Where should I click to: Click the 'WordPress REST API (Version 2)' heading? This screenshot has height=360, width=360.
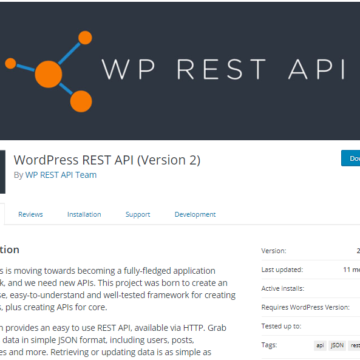point(107,160)
